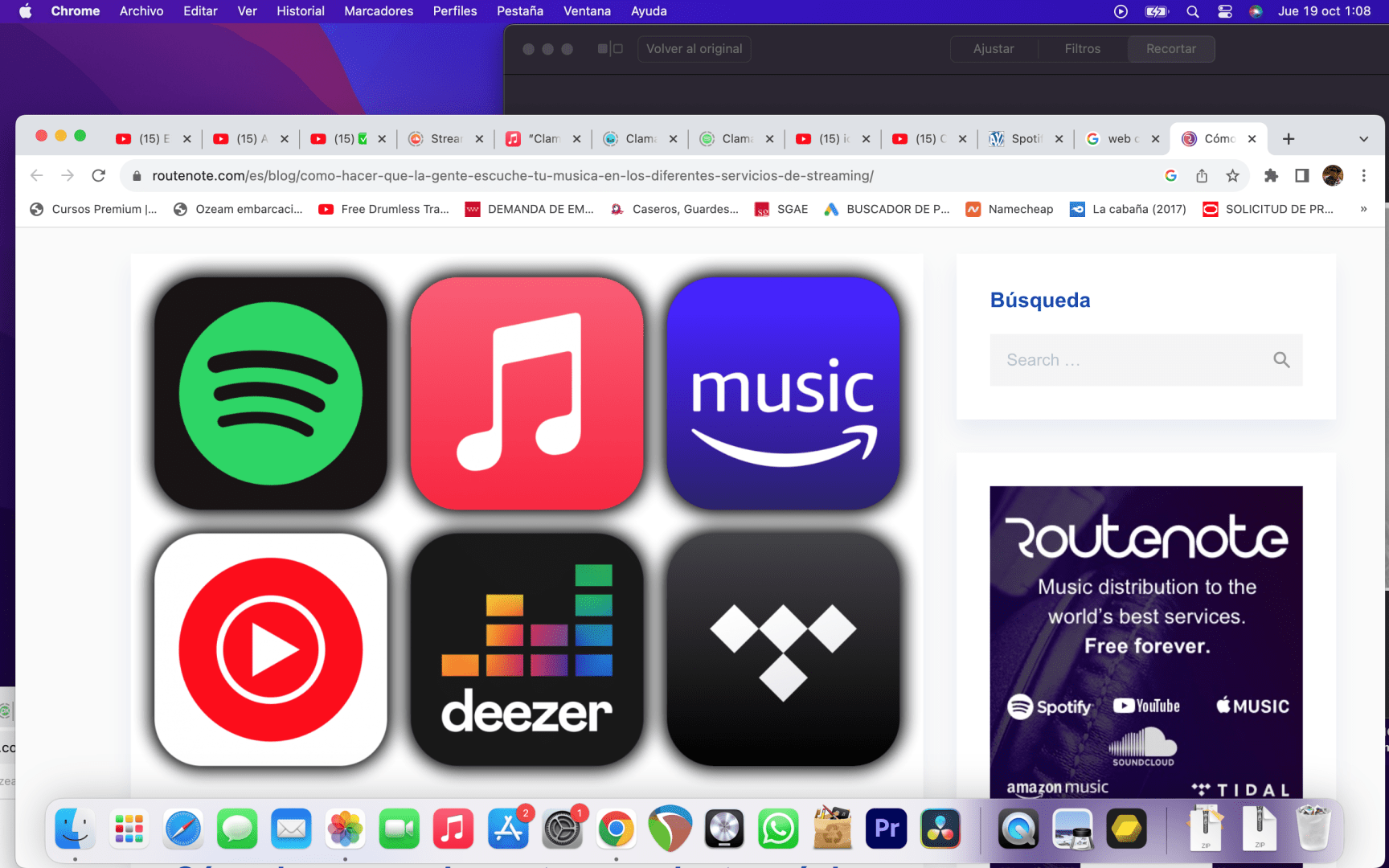Click the YouTube Music logo in the article image
Image resolution: width=1389 pixels, height=868 pixels.
[271, 649]
